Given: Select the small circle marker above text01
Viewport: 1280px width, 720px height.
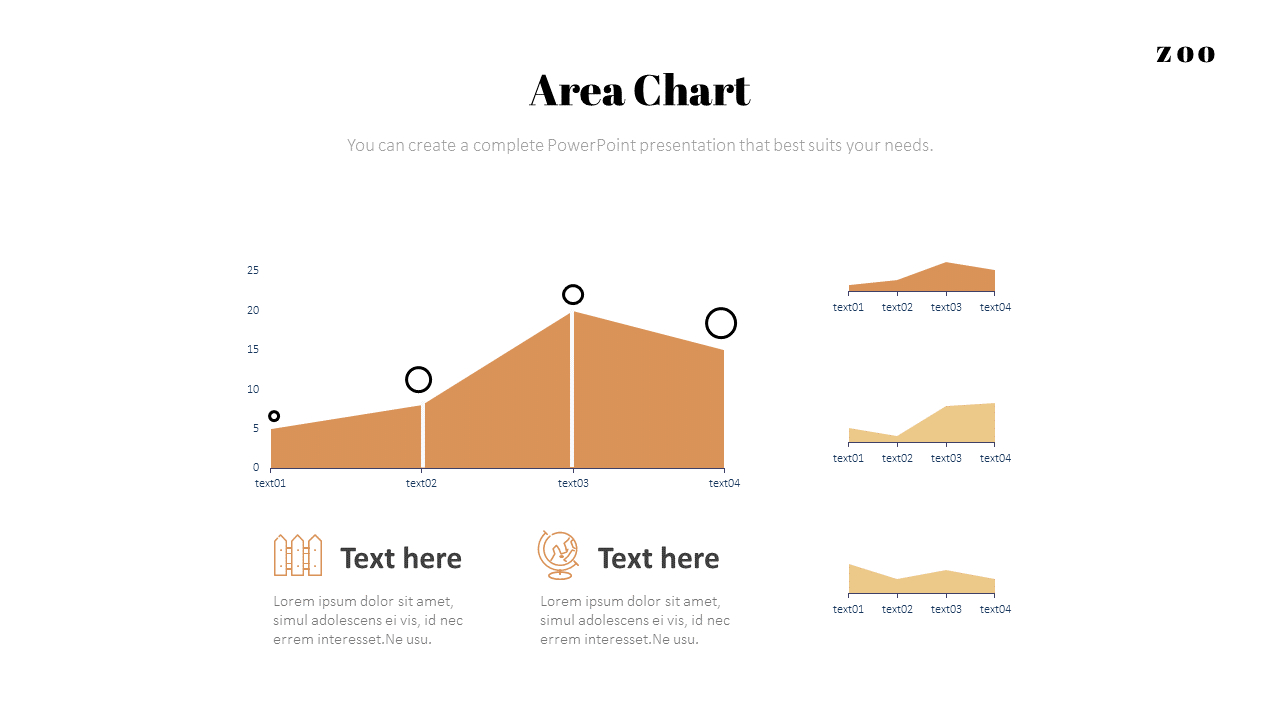Looking at the screenshot, I should tap(274, 416).
